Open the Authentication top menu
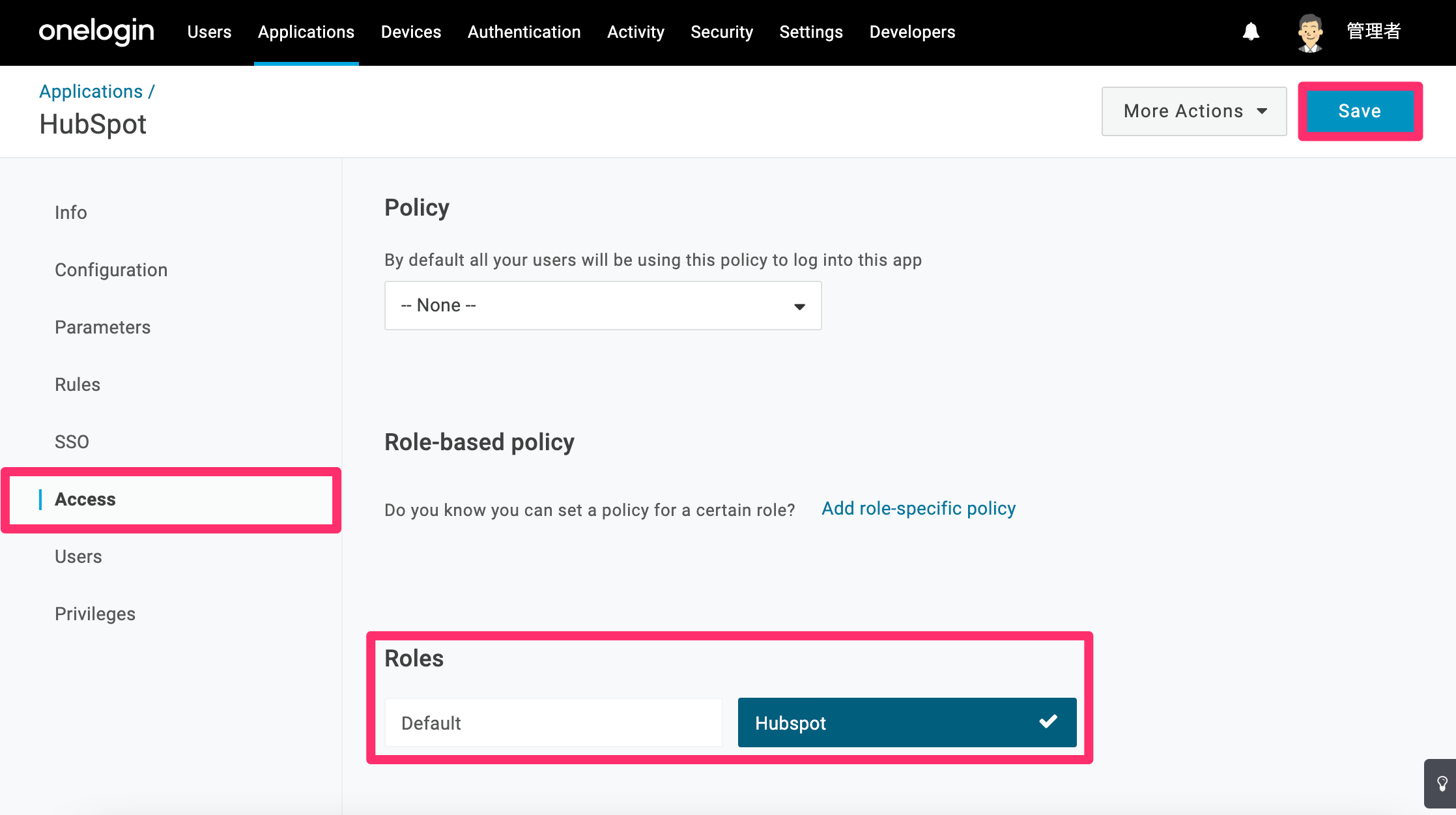Viewport: 1456px width, 815px height. point(524,32)
